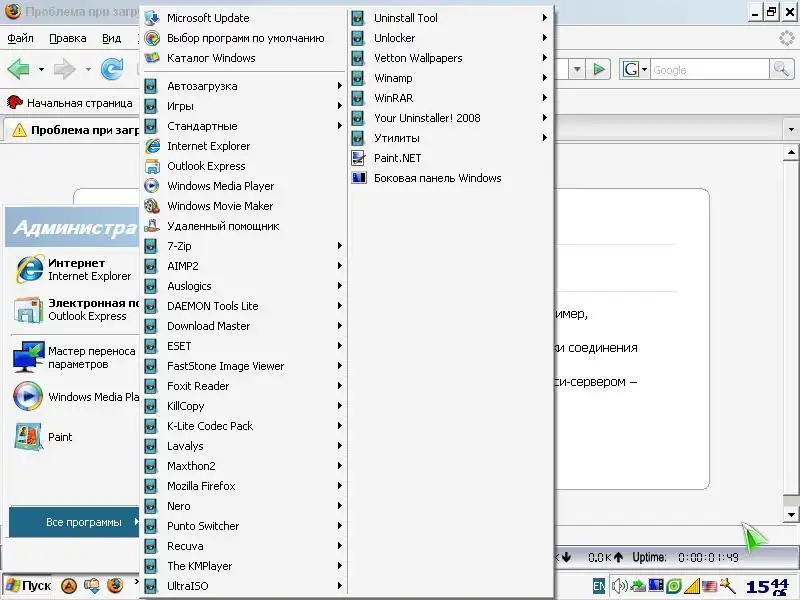
Task: Open the UltraISO program folder
Action: (x=244, y=586)
